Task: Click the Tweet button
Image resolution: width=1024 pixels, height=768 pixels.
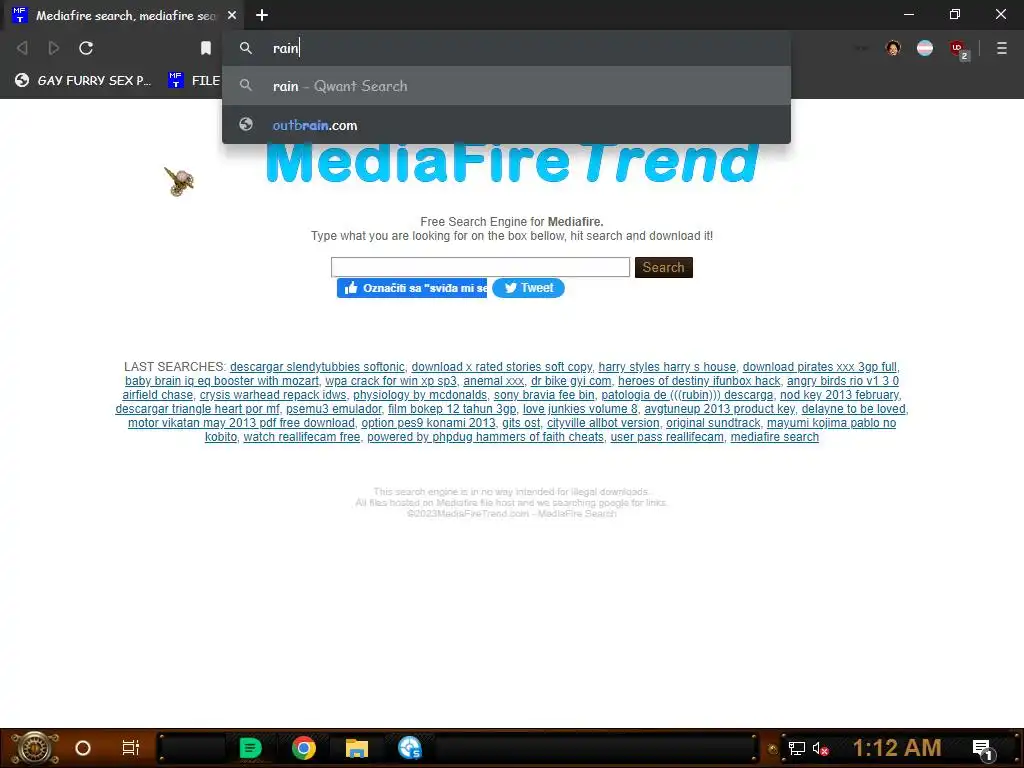Action: pyautogui.click(x=528, y=288)
